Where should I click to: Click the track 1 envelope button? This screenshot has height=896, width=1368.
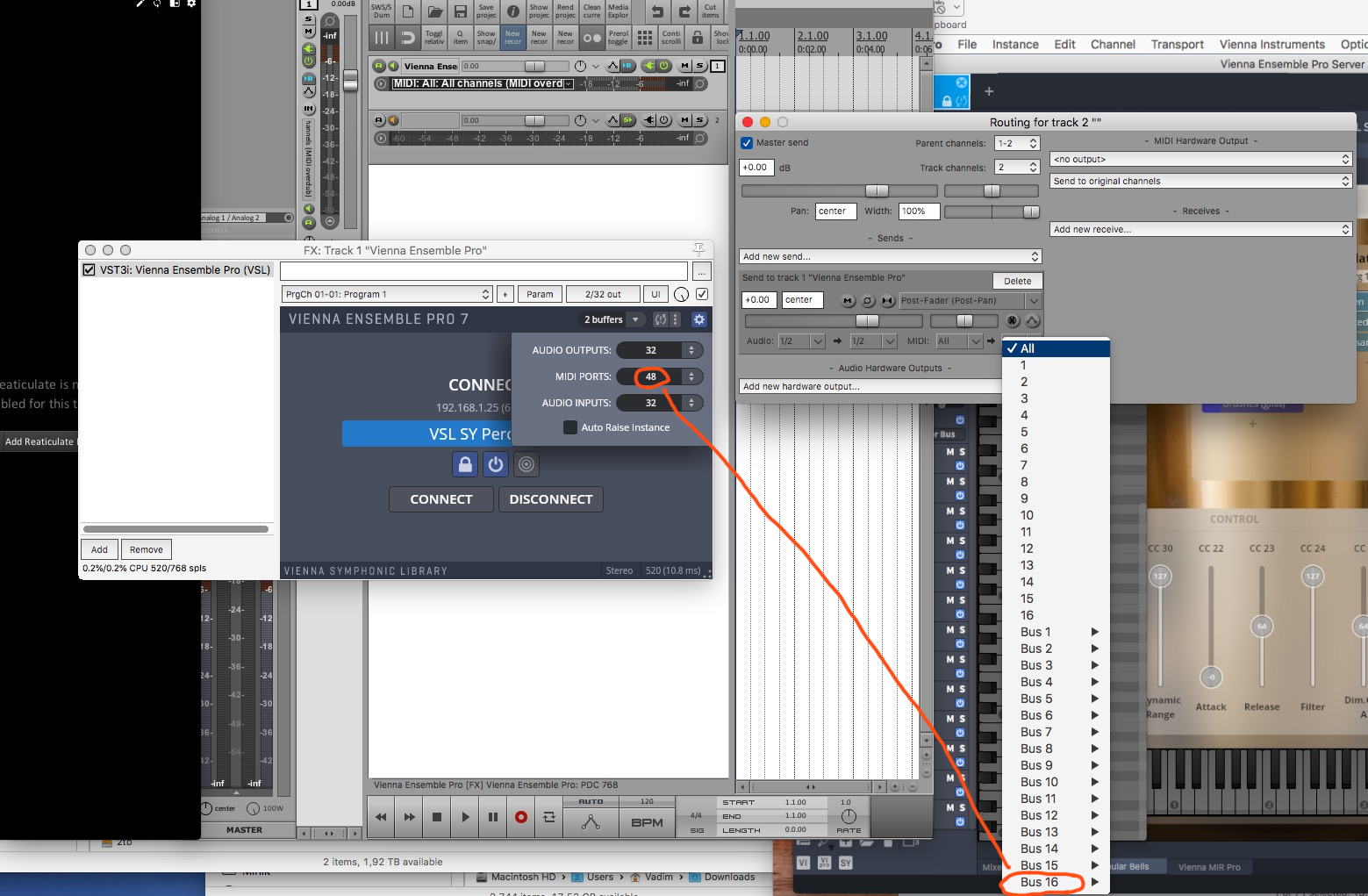612,66
